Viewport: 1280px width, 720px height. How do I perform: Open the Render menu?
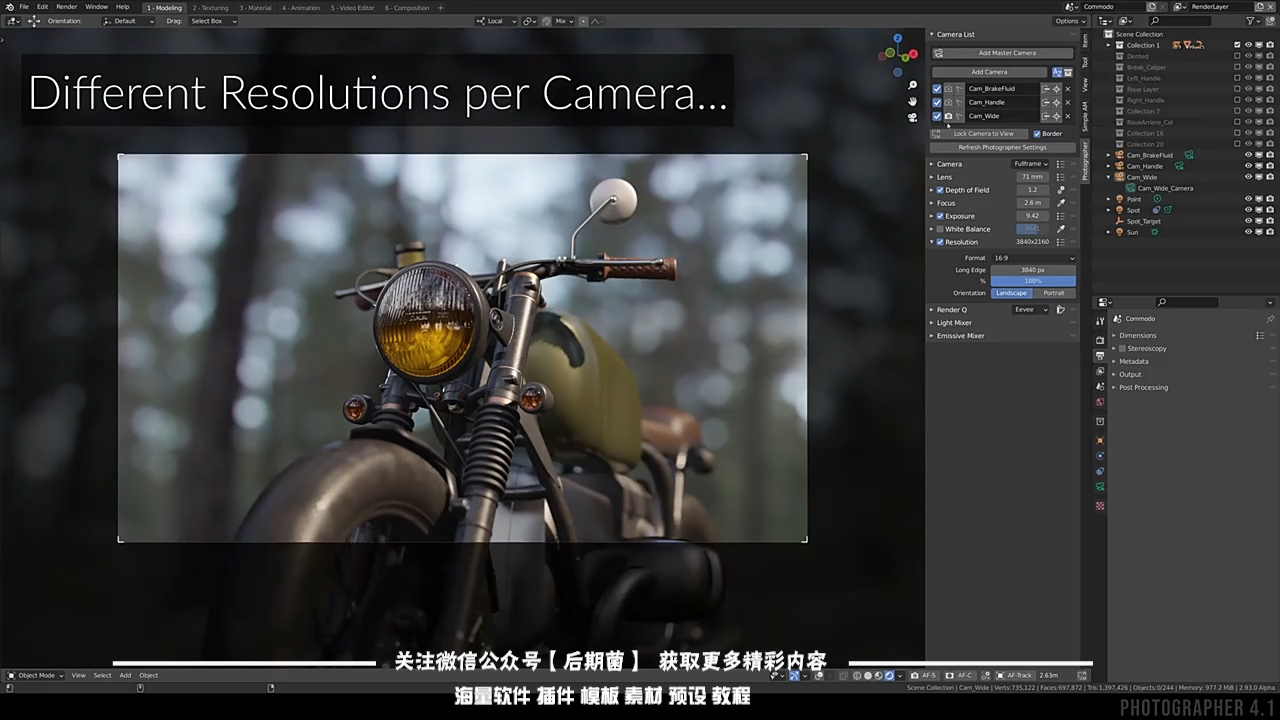66,7
